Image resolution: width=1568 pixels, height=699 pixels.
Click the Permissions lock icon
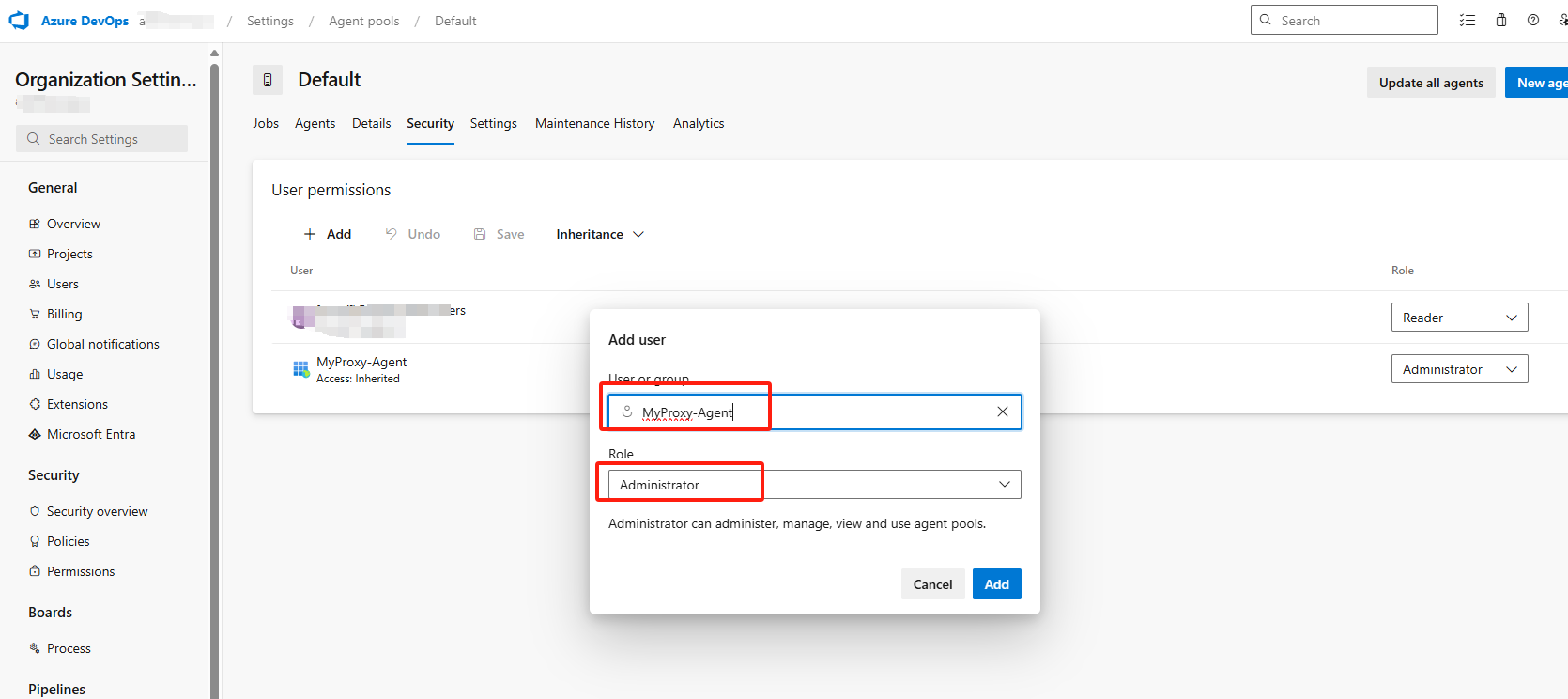pos(35,571)
